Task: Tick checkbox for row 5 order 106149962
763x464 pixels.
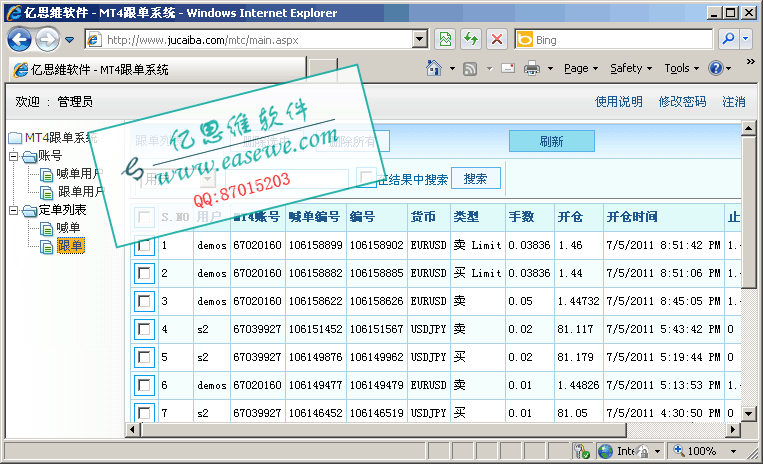Action: 145,357
